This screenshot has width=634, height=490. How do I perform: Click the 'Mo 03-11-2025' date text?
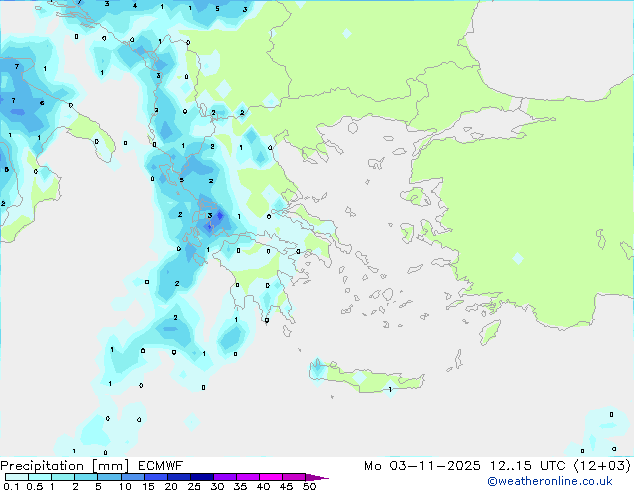(x=422, y=466)
